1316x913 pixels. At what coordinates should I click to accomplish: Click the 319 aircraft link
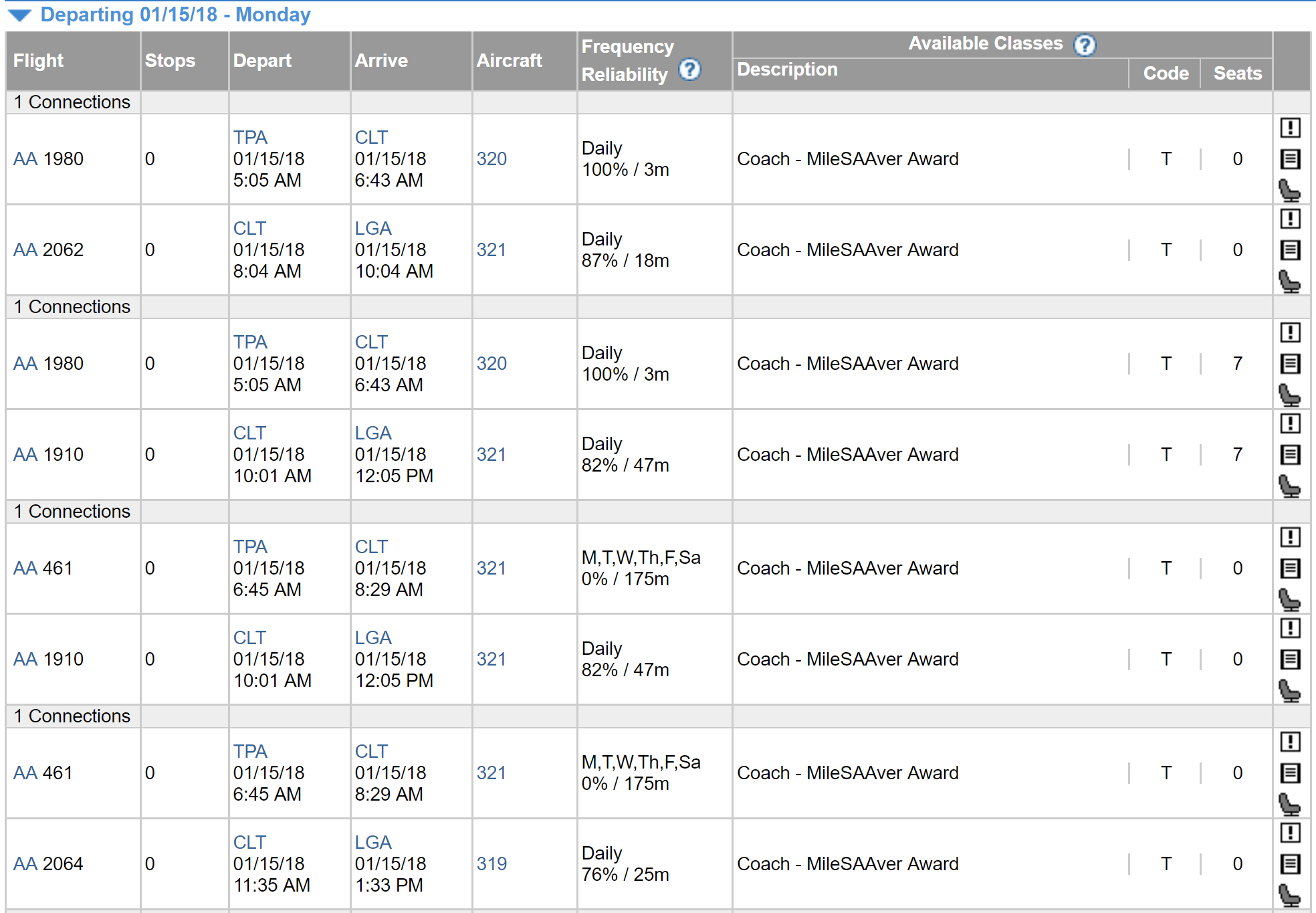coord(491,864)
